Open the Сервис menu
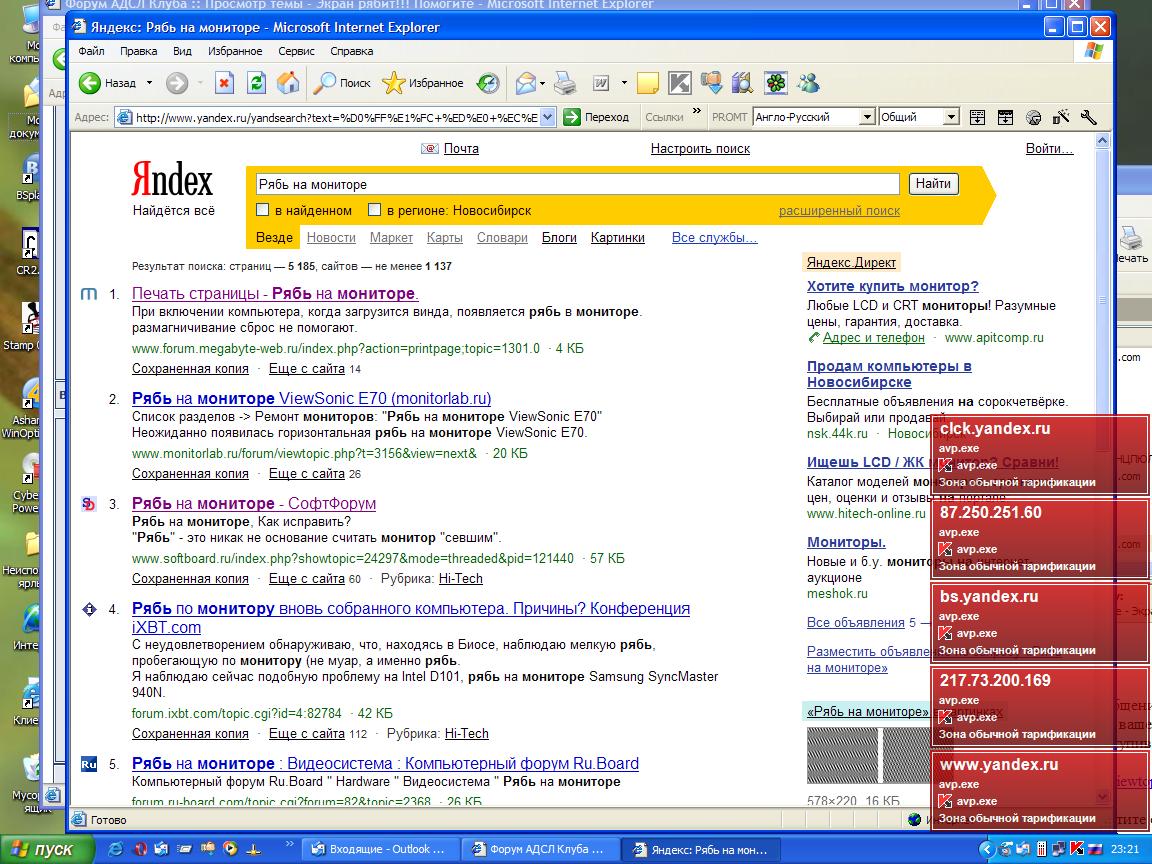The height and width of the screenshot is (864, 1152). (x=296, y=51)
